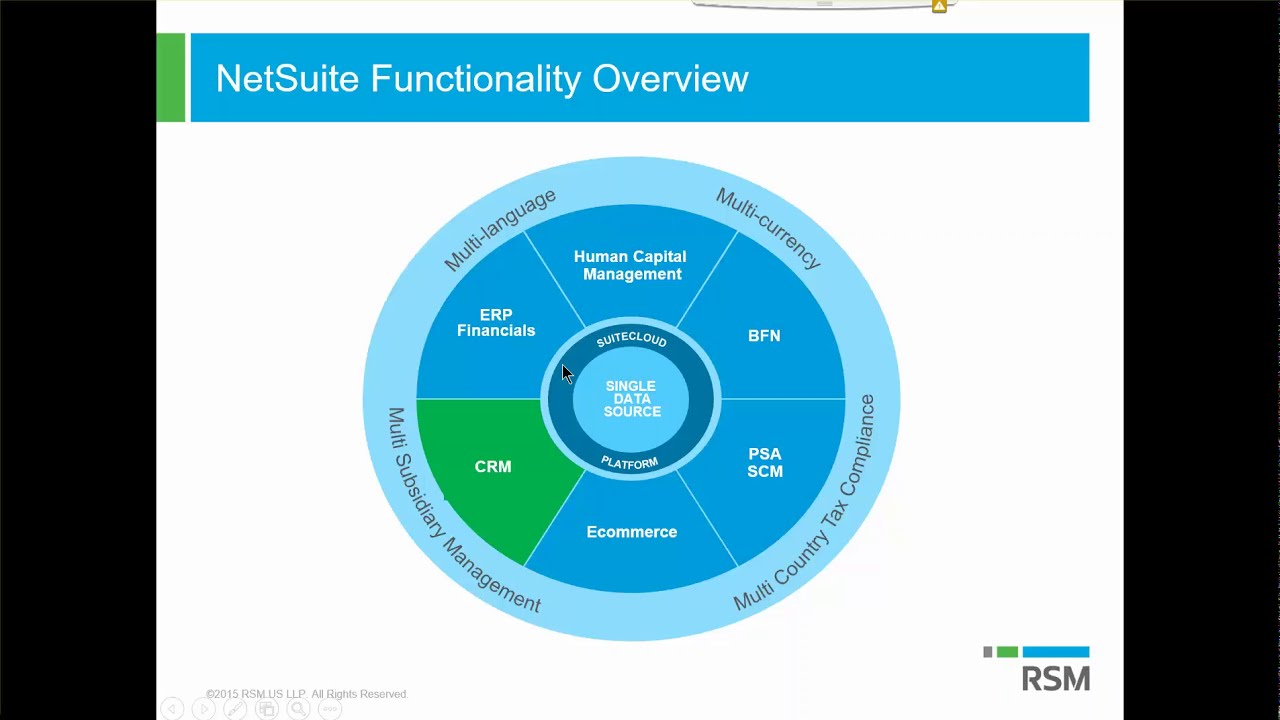Open the slideshow pen tools icon
The width and height of the screenshot is (1280, 720).
[x=235, y=709]
